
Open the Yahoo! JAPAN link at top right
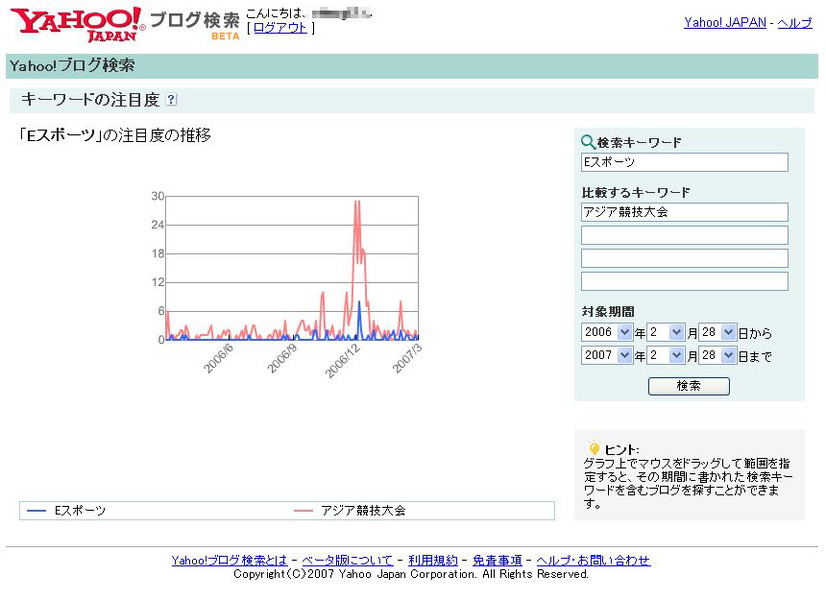725,23
